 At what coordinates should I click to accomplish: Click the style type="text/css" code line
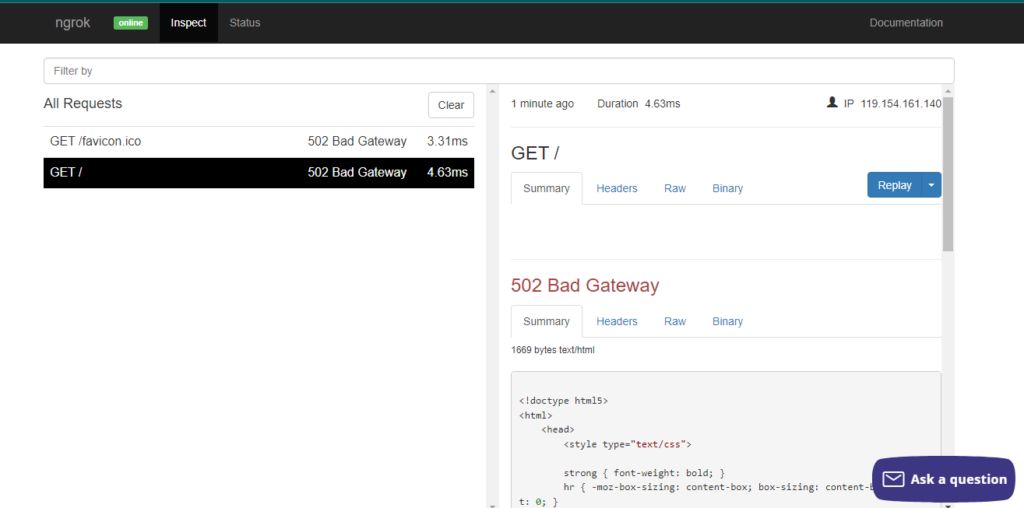click(627, 444)
